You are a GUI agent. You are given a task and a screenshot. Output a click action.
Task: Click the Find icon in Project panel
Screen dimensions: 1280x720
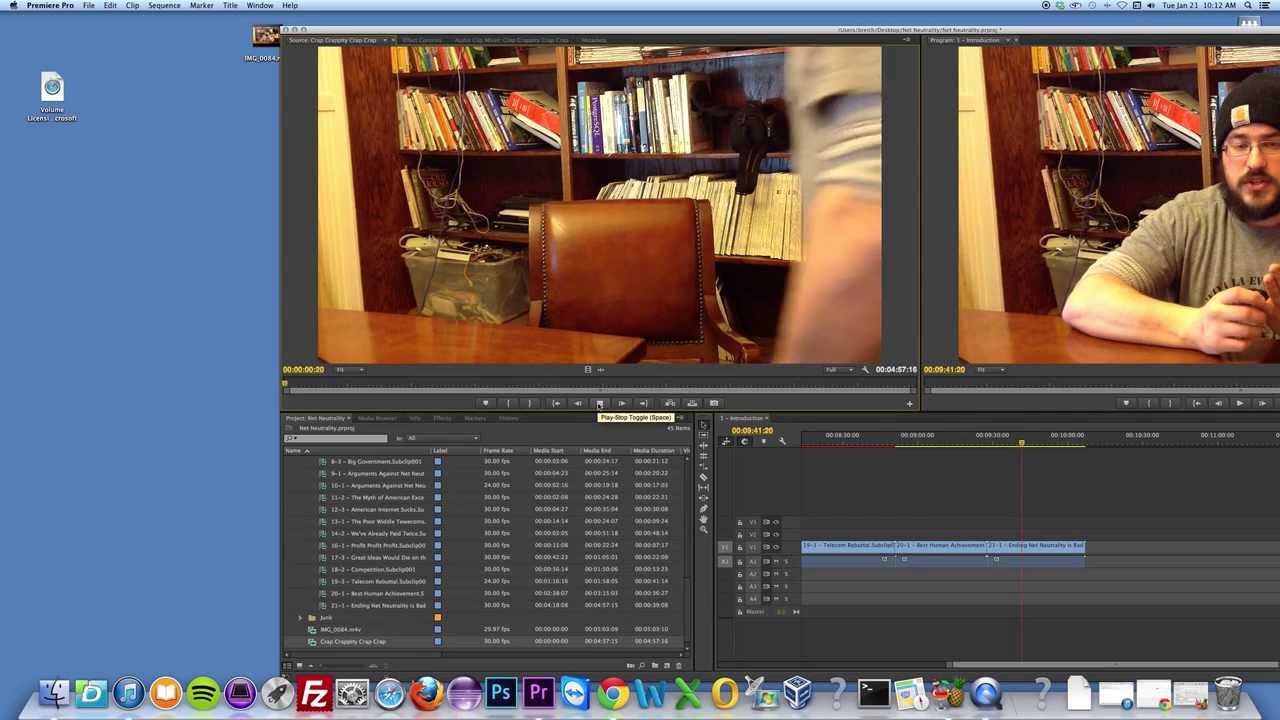[x=642, y=666]
